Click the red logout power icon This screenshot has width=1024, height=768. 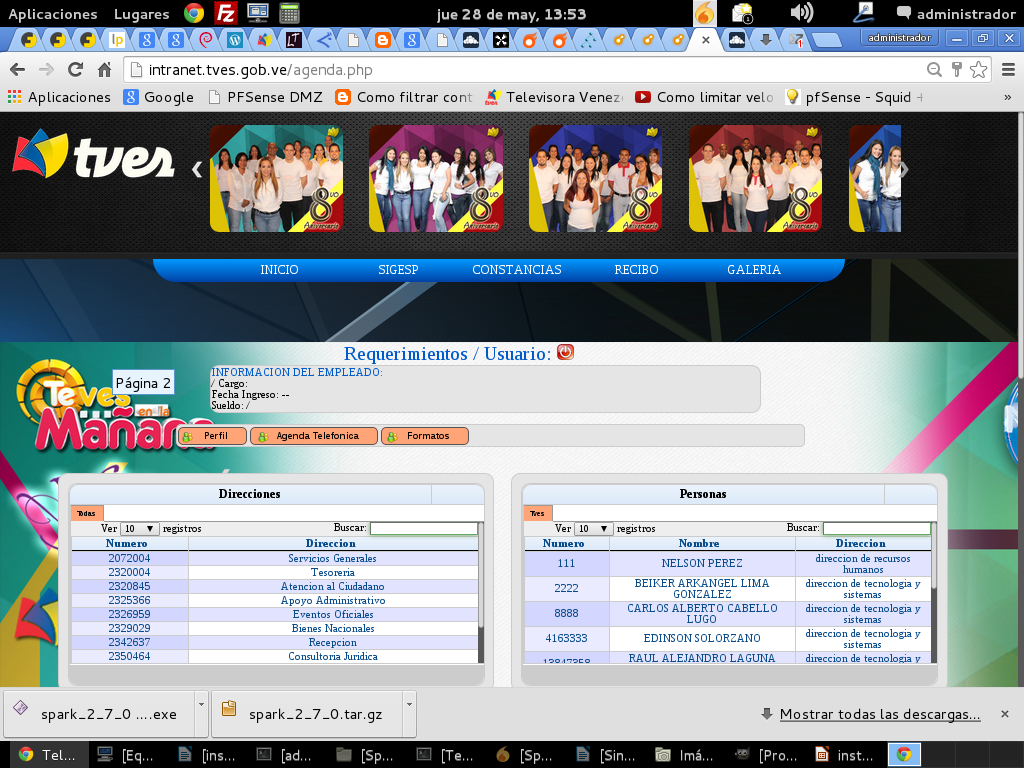565,352
